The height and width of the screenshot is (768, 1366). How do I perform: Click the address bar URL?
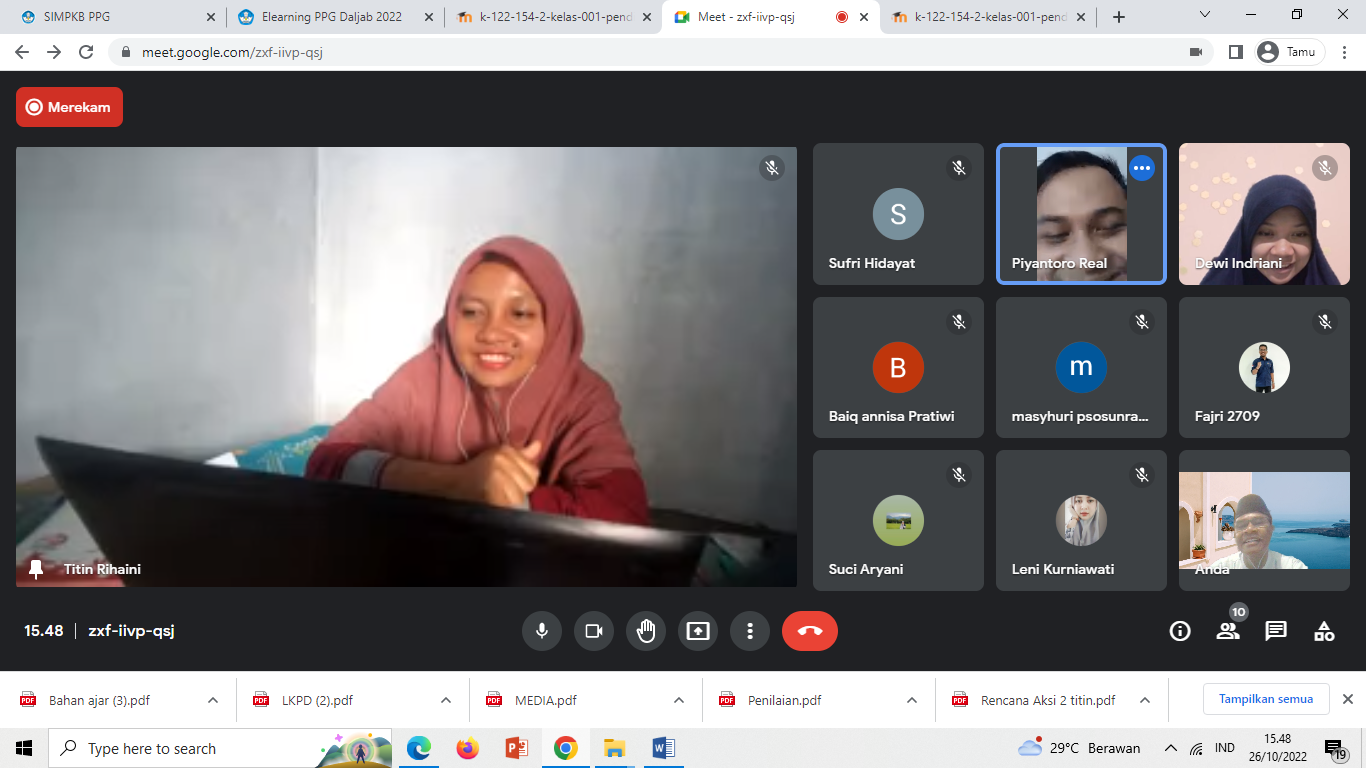(x=233, y=52)
